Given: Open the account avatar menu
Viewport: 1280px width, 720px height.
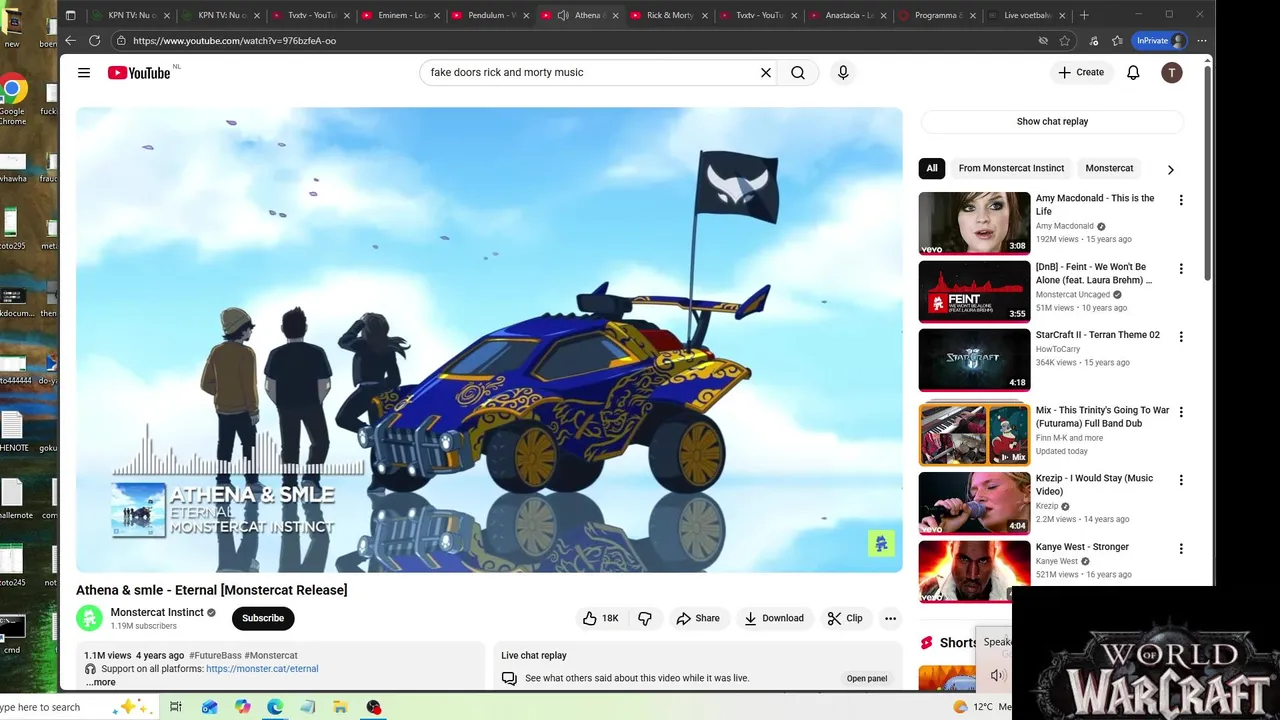Looking at the screenshot, I should [x=1172, y=72].
